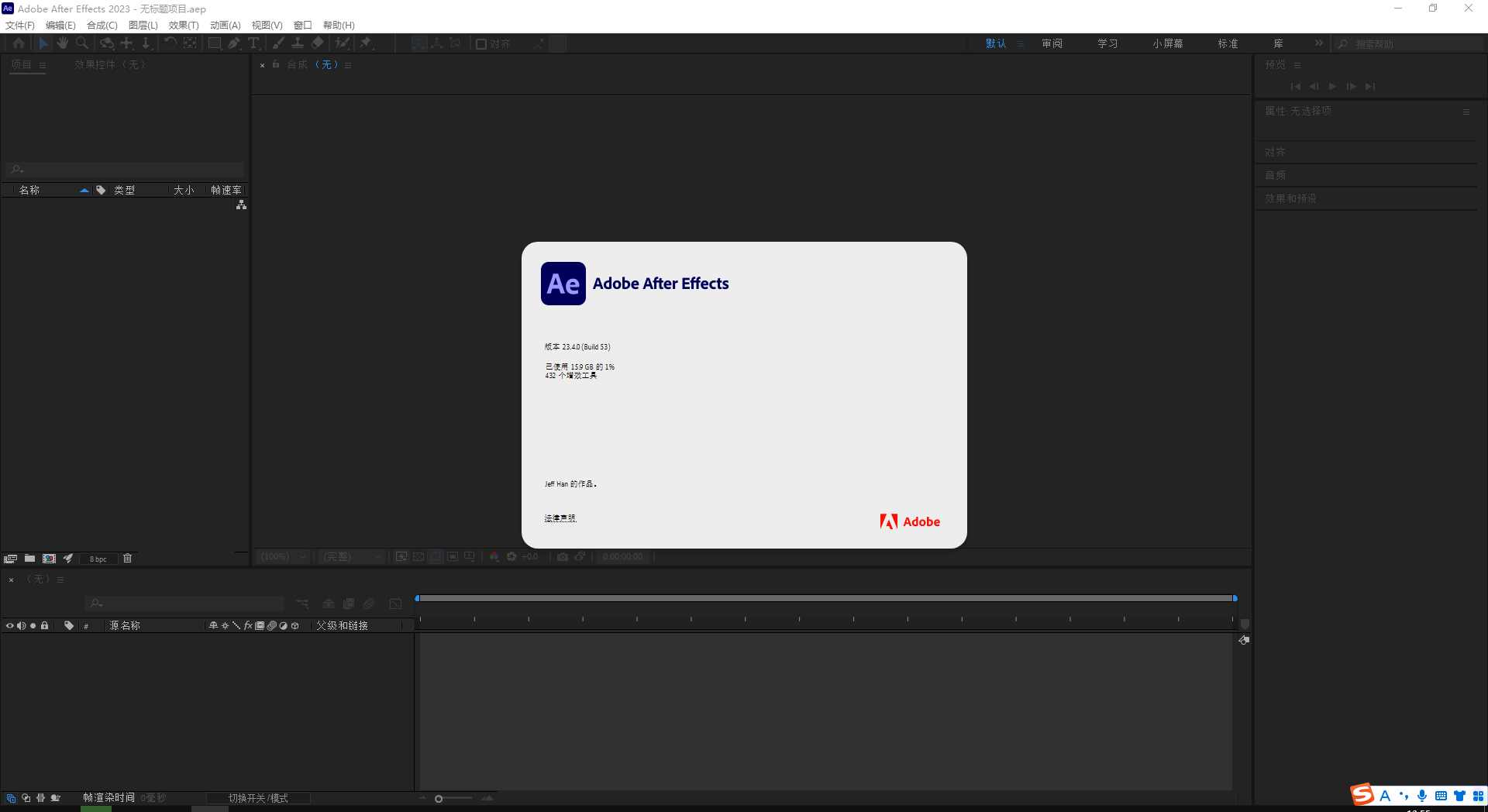Toggle In/Out/Duration pane icon
Image resolution: width=1488 pixels, height=812 pixels.
point(40,798)
